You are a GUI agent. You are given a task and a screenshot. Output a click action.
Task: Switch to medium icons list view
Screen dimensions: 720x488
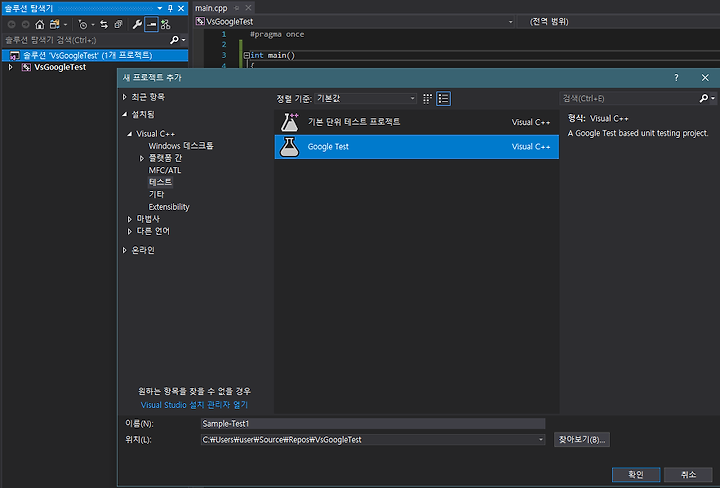click(443, 99)
